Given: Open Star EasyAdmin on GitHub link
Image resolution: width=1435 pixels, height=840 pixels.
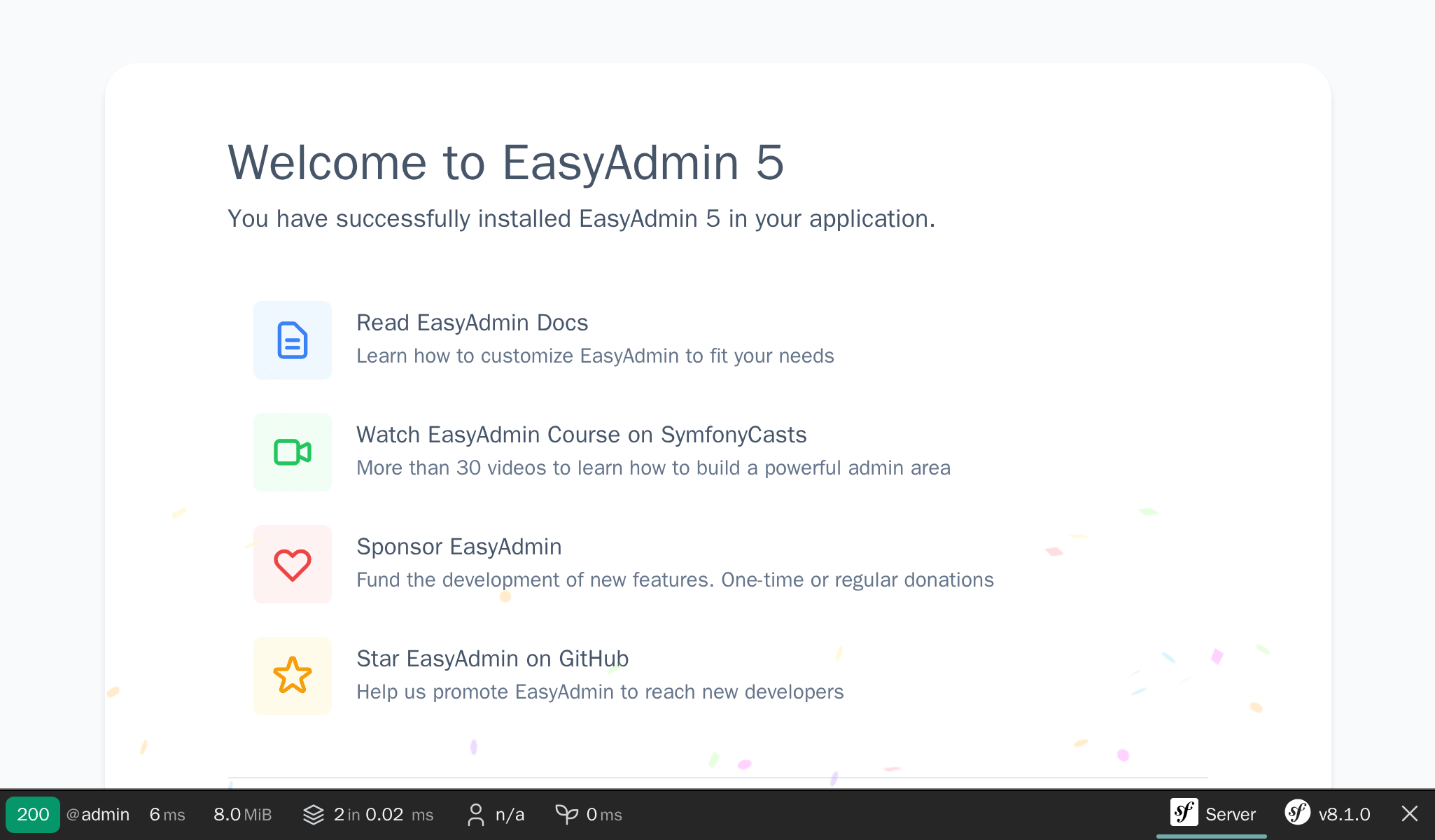Looking at the screenshot, I should pyautogui.click(x=493, y=659).
